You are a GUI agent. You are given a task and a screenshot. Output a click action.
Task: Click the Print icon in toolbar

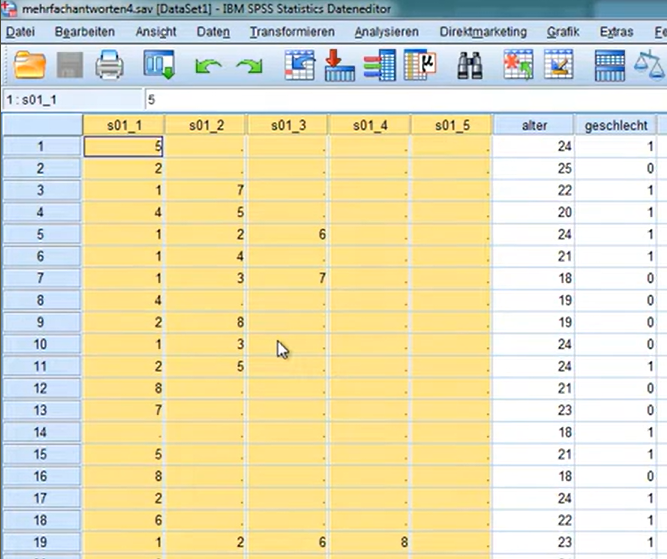108,66
